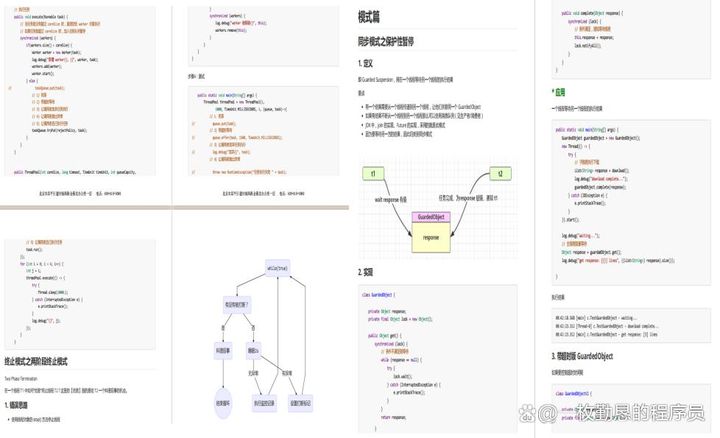This screenshot has width=720, height=438.
Task: Click the 无异常 edge label in flowchart
Action: pos(253,373)
